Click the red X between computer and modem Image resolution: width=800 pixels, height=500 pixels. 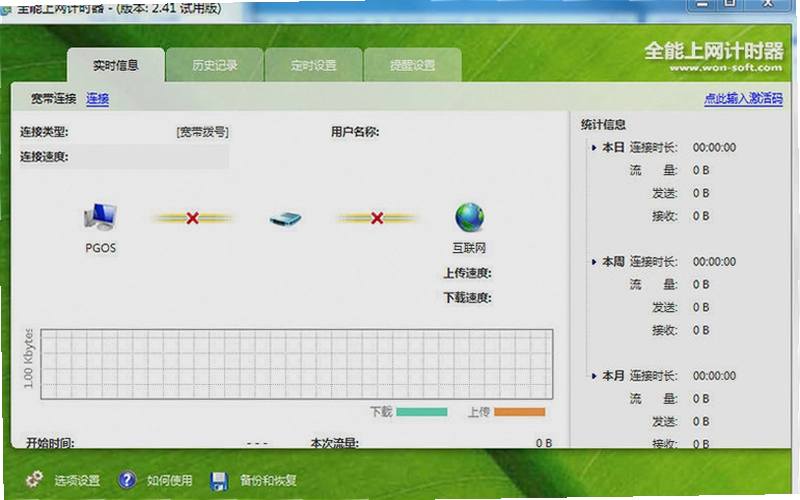[x=192, y=218]
